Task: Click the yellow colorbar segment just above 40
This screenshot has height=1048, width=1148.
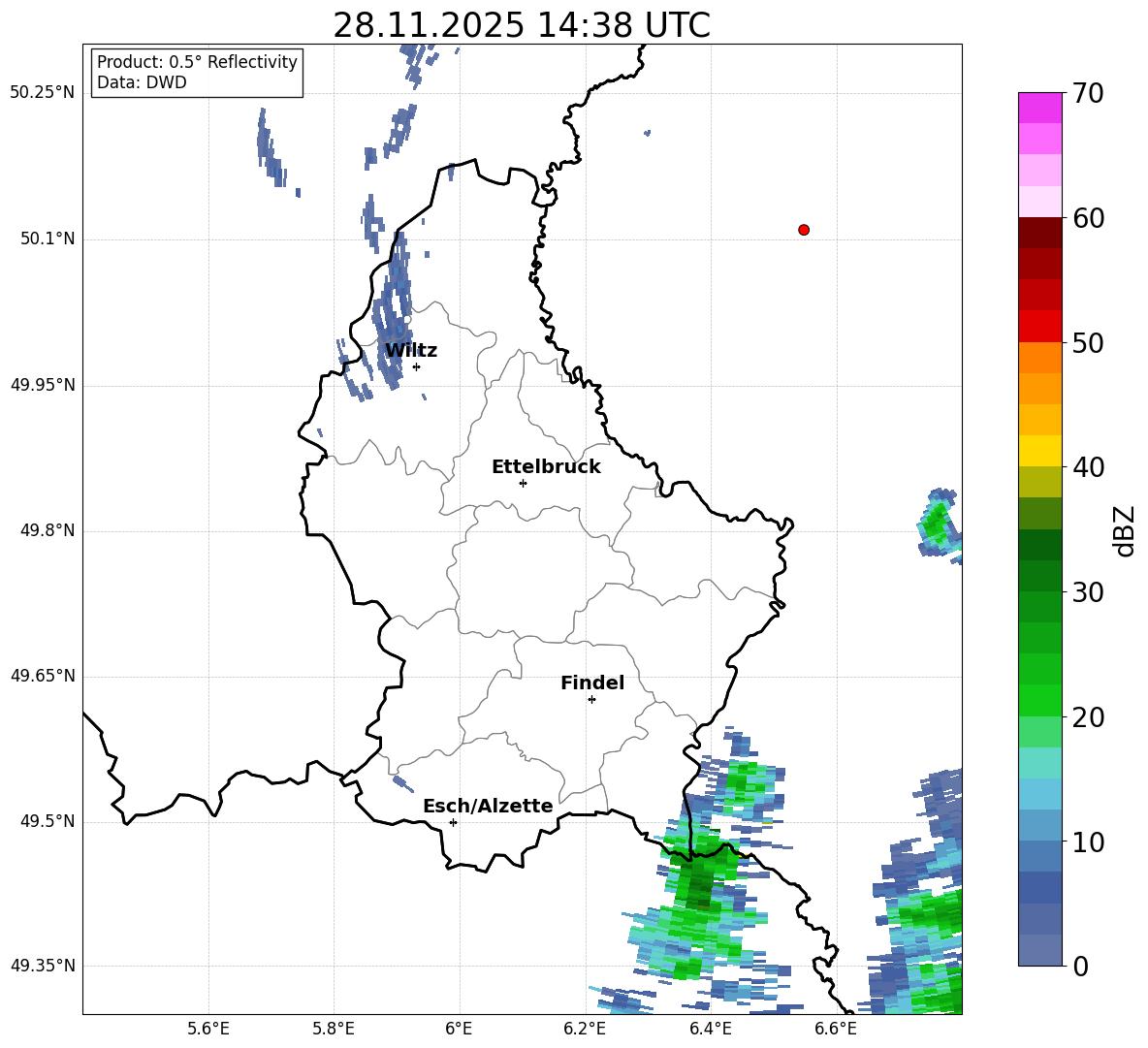Action: (1039, 451)
